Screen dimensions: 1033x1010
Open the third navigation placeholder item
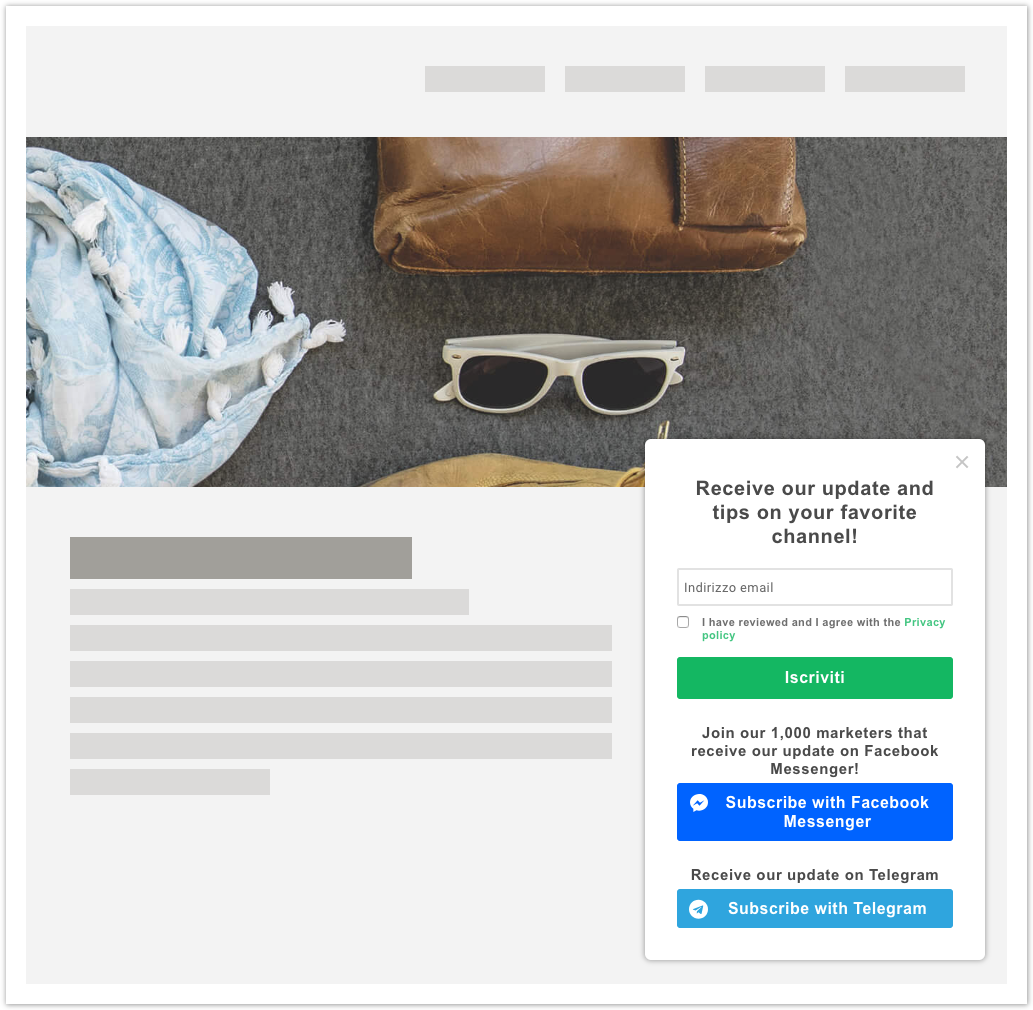point(765,79)
